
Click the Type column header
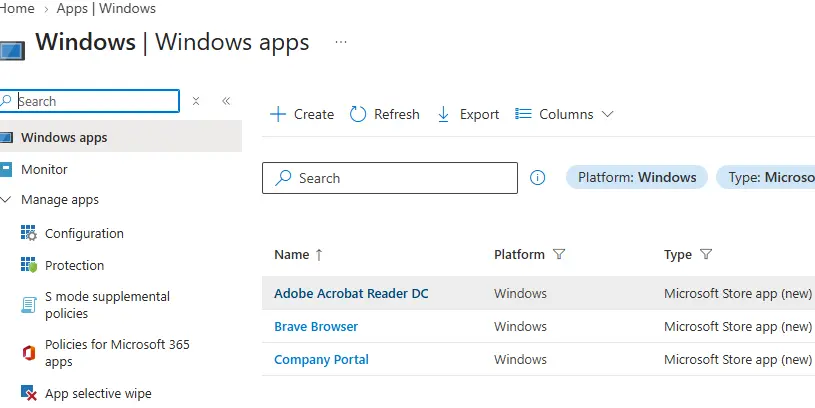coord(678,255)
